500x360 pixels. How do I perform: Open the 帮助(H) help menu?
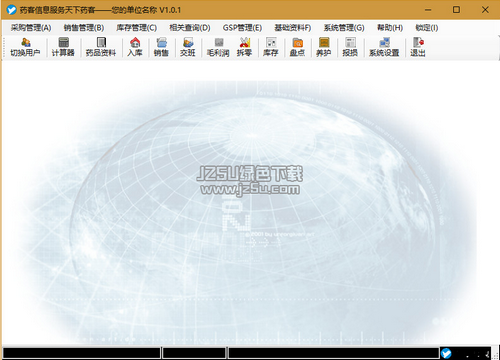[390, 28]
